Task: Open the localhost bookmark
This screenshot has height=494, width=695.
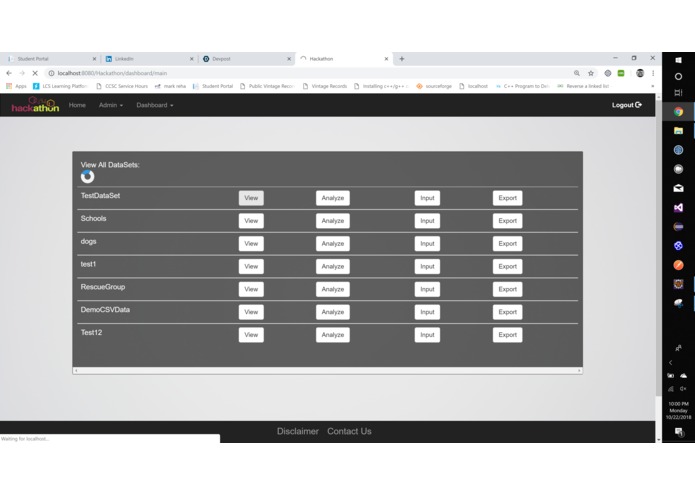Action: tap(473, 86)
